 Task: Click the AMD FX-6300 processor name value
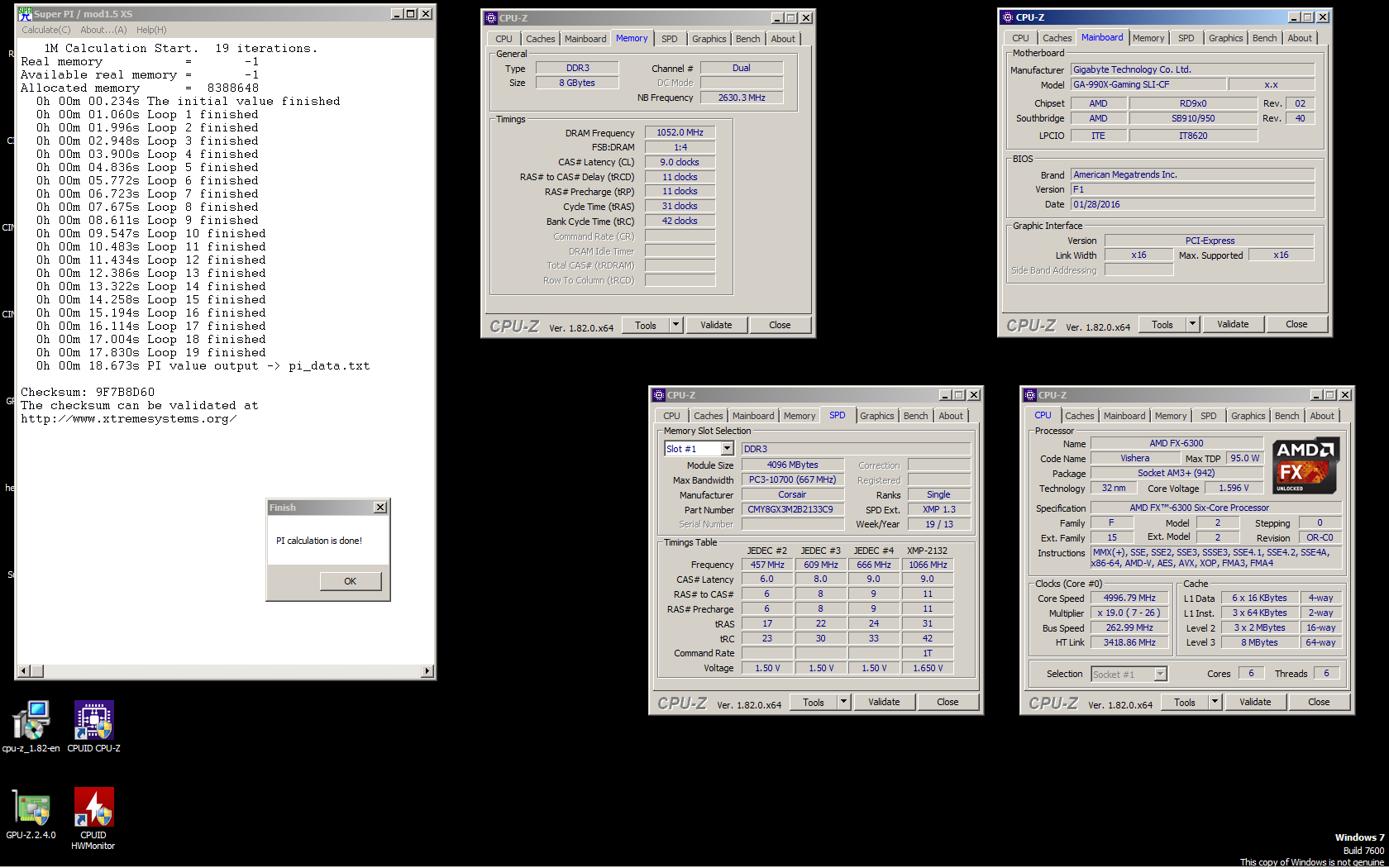click(1177, 443)
